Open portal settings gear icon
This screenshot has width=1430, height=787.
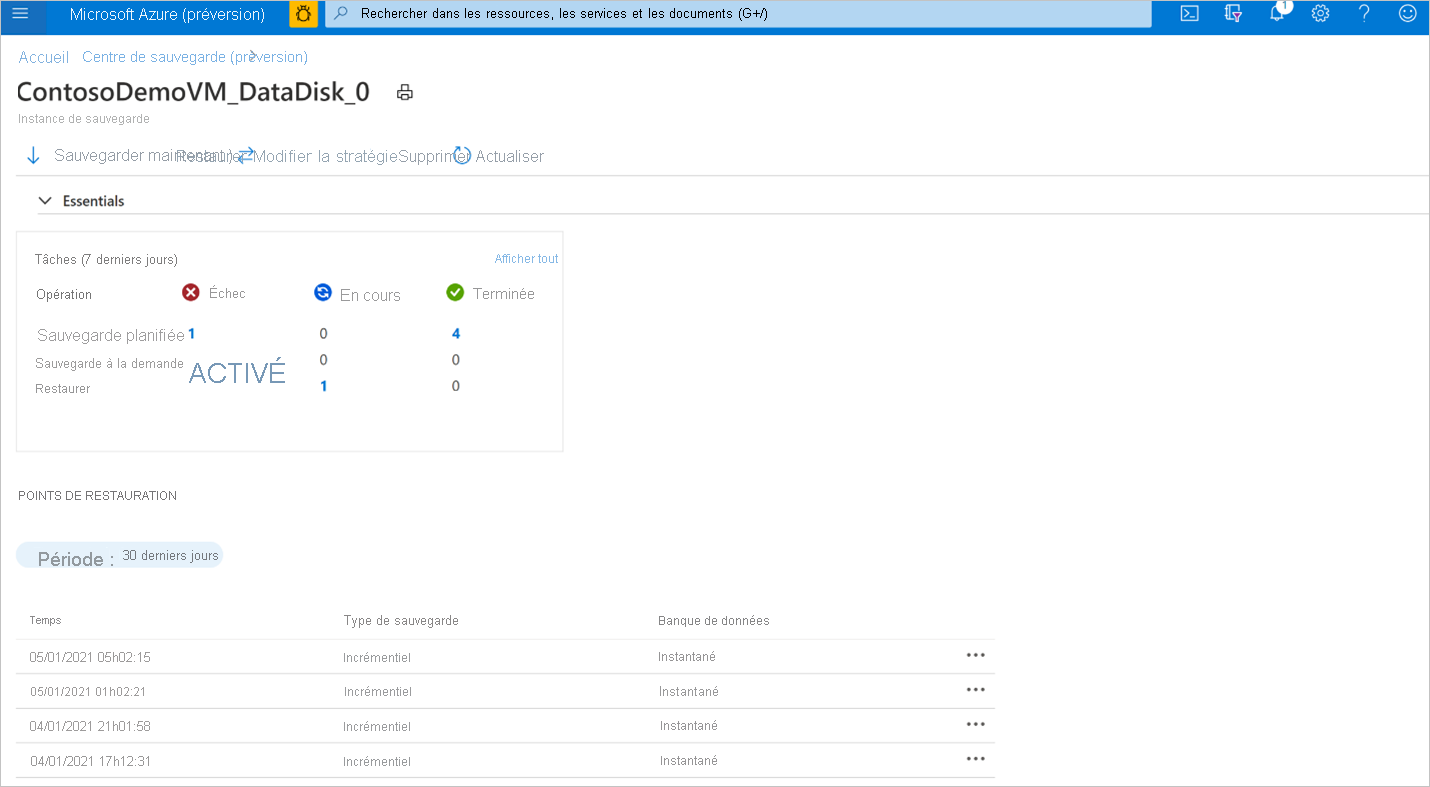(1320, 14)
